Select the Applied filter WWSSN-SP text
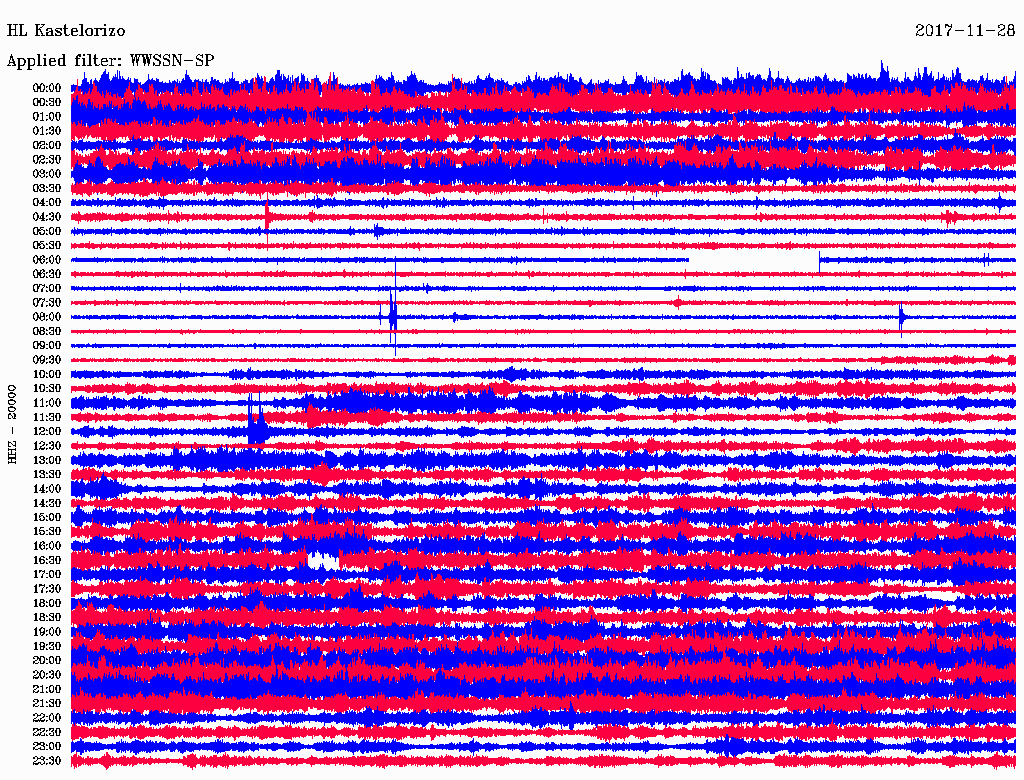 tap(110, 60)
